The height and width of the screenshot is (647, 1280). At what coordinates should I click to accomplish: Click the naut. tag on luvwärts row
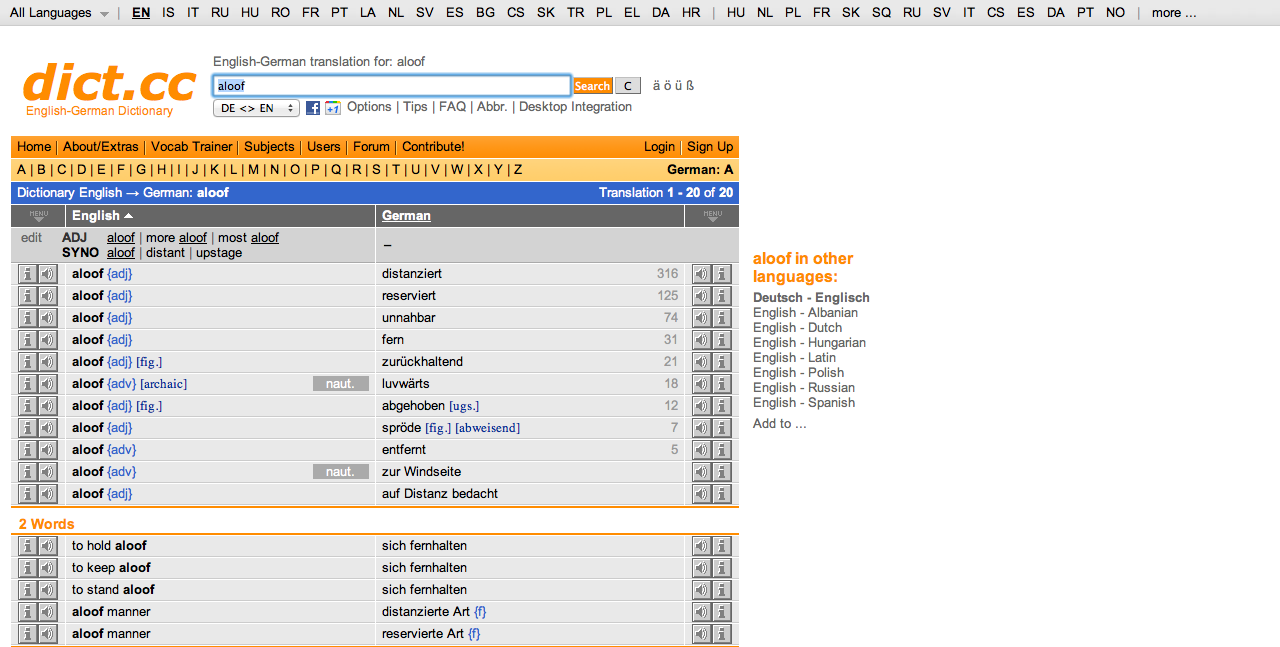click(341, 384)
